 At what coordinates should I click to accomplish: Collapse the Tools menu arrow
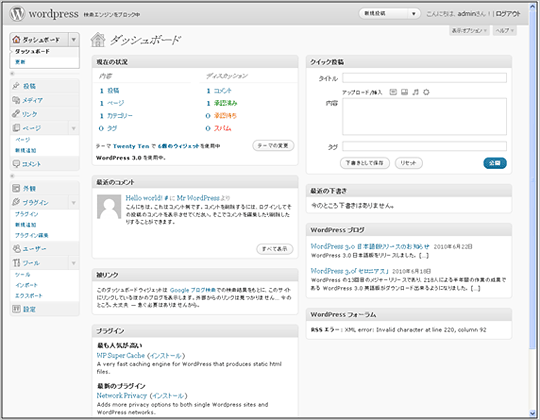(74, 263)
